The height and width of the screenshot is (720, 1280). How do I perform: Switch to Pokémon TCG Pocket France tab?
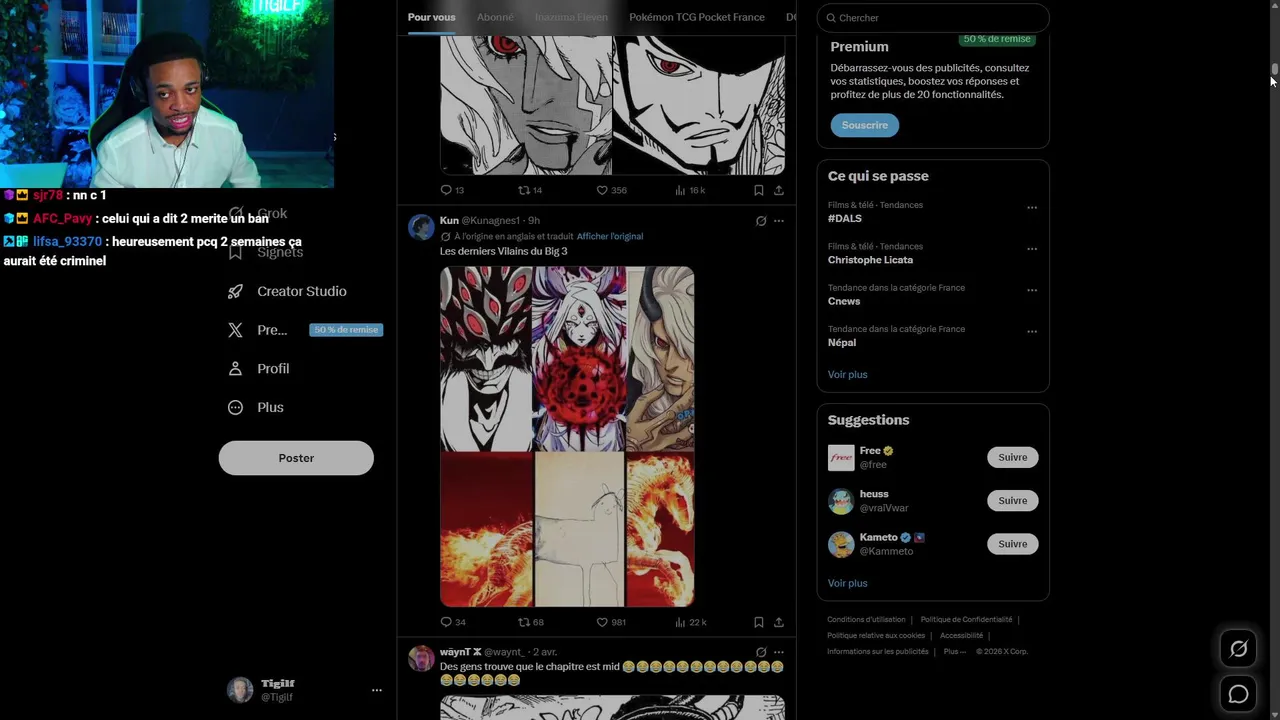(697, 17)
